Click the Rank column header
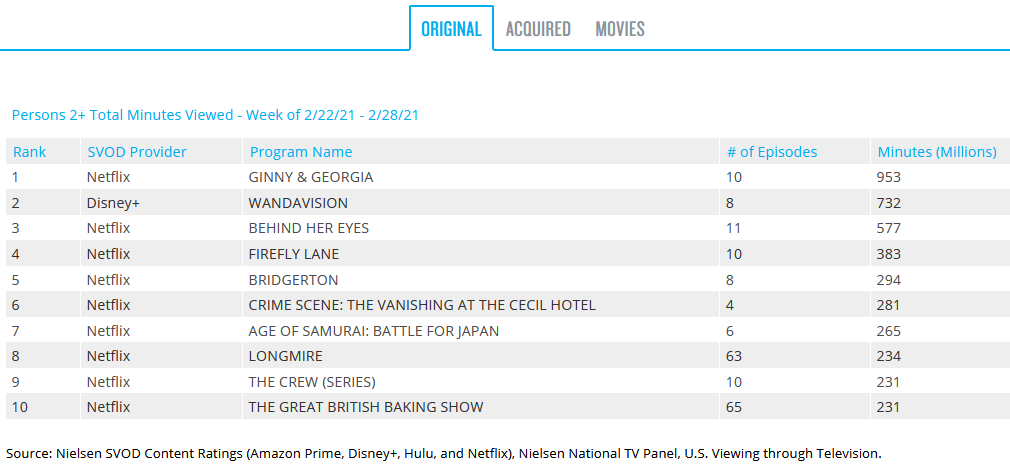 click(29, 152)
